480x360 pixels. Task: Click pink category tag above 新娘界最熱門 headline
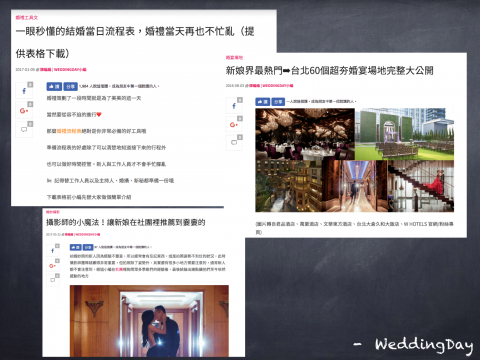pyautogui.click(x=234, y=58)
